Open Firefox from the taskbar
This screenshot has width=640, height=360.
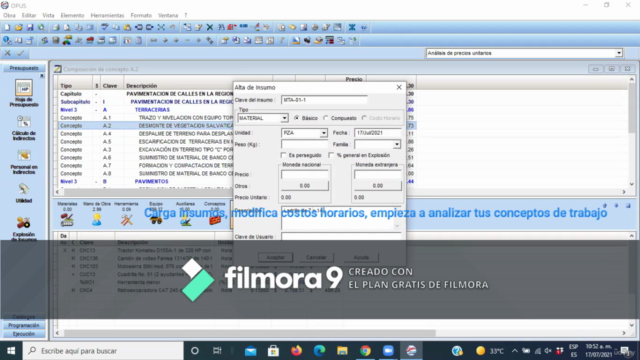(296, 351)
